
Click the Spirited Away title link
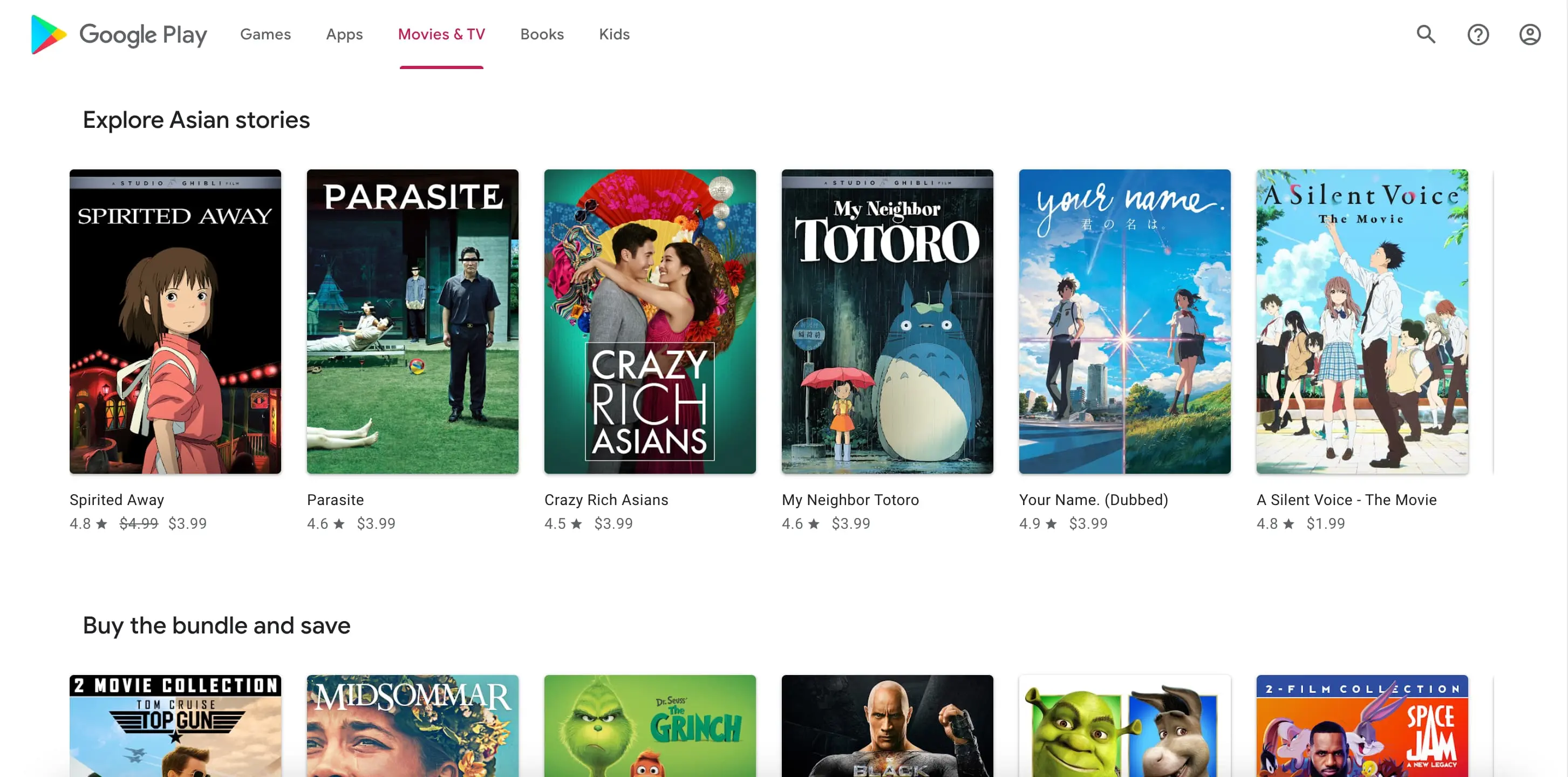[x=117, y=500]
